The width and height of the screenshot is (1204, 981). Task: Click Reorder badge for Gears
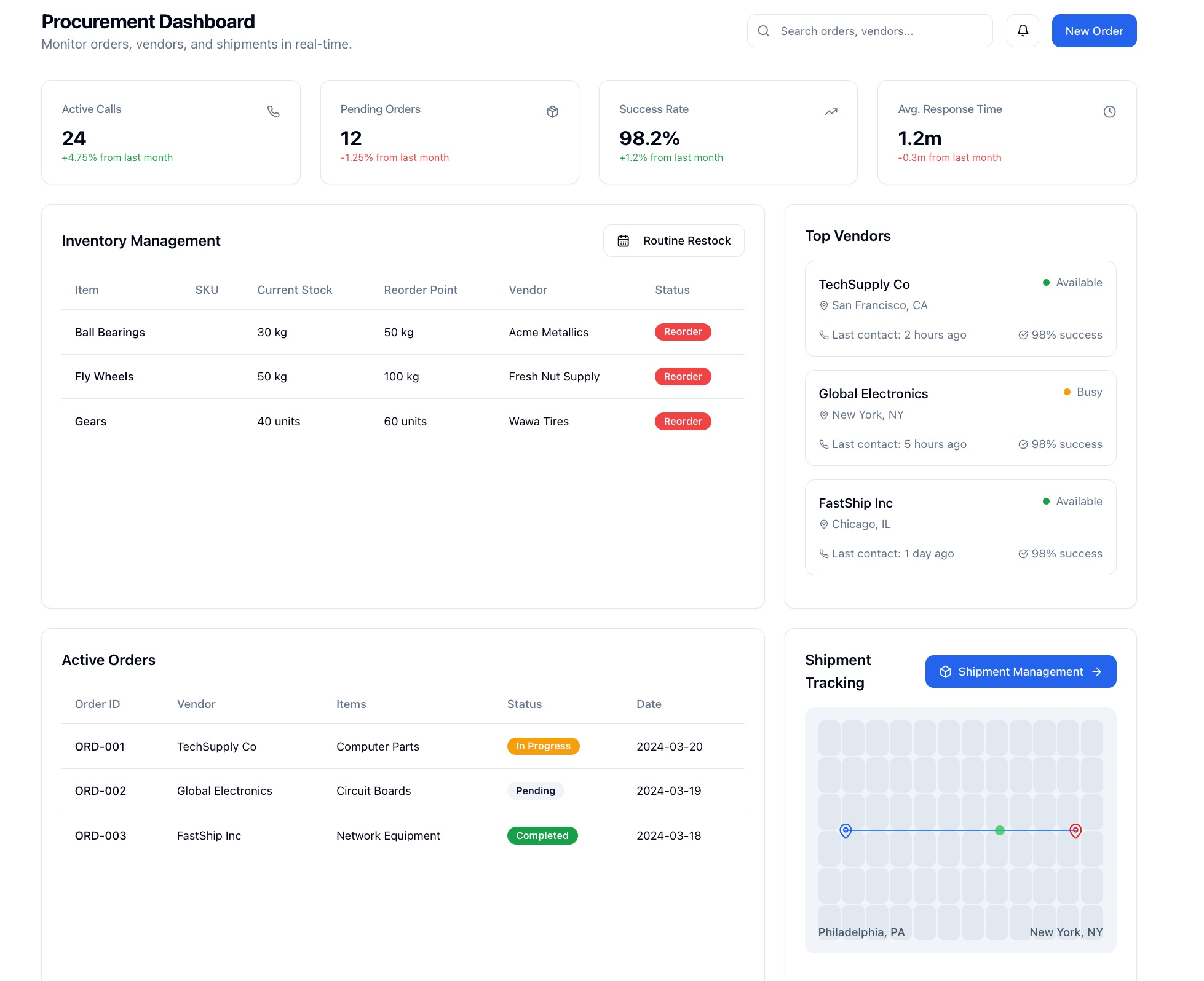point(683,422)
